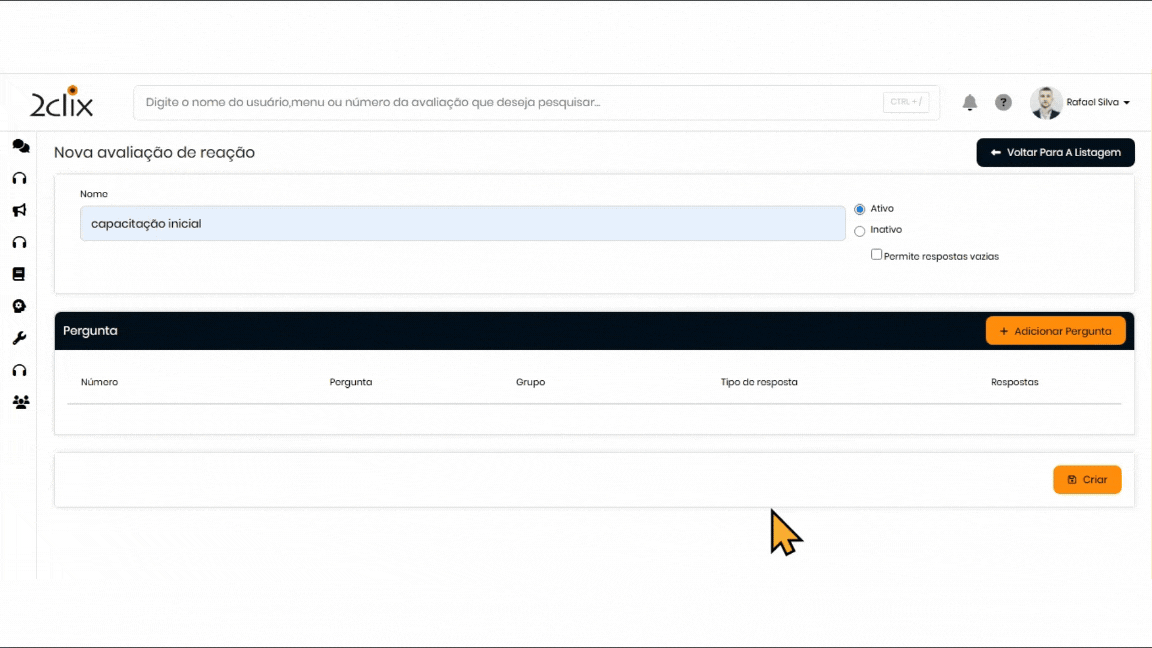1152x648 pixels.
Task: Click headset icon between chat and megaphone
Action: point(19,178)
